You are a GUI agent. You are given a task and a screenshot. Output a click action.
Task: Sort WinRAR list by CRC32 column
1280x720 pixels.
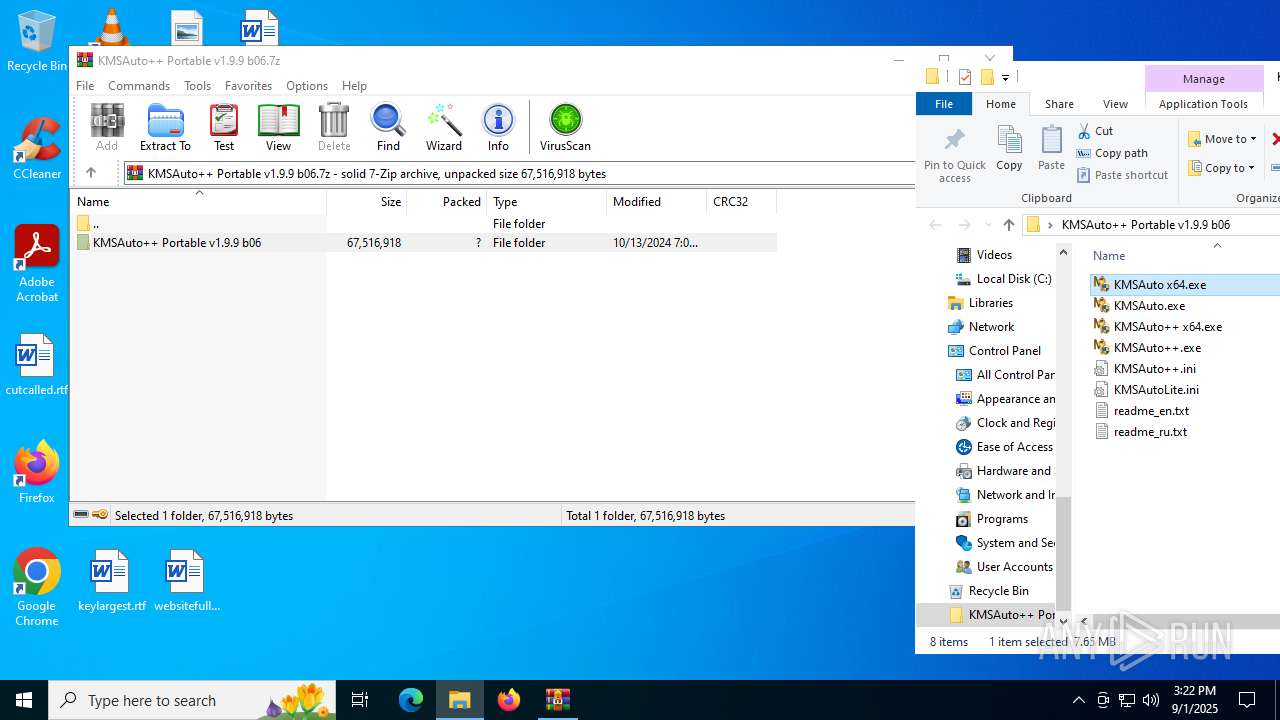point(741,202)
